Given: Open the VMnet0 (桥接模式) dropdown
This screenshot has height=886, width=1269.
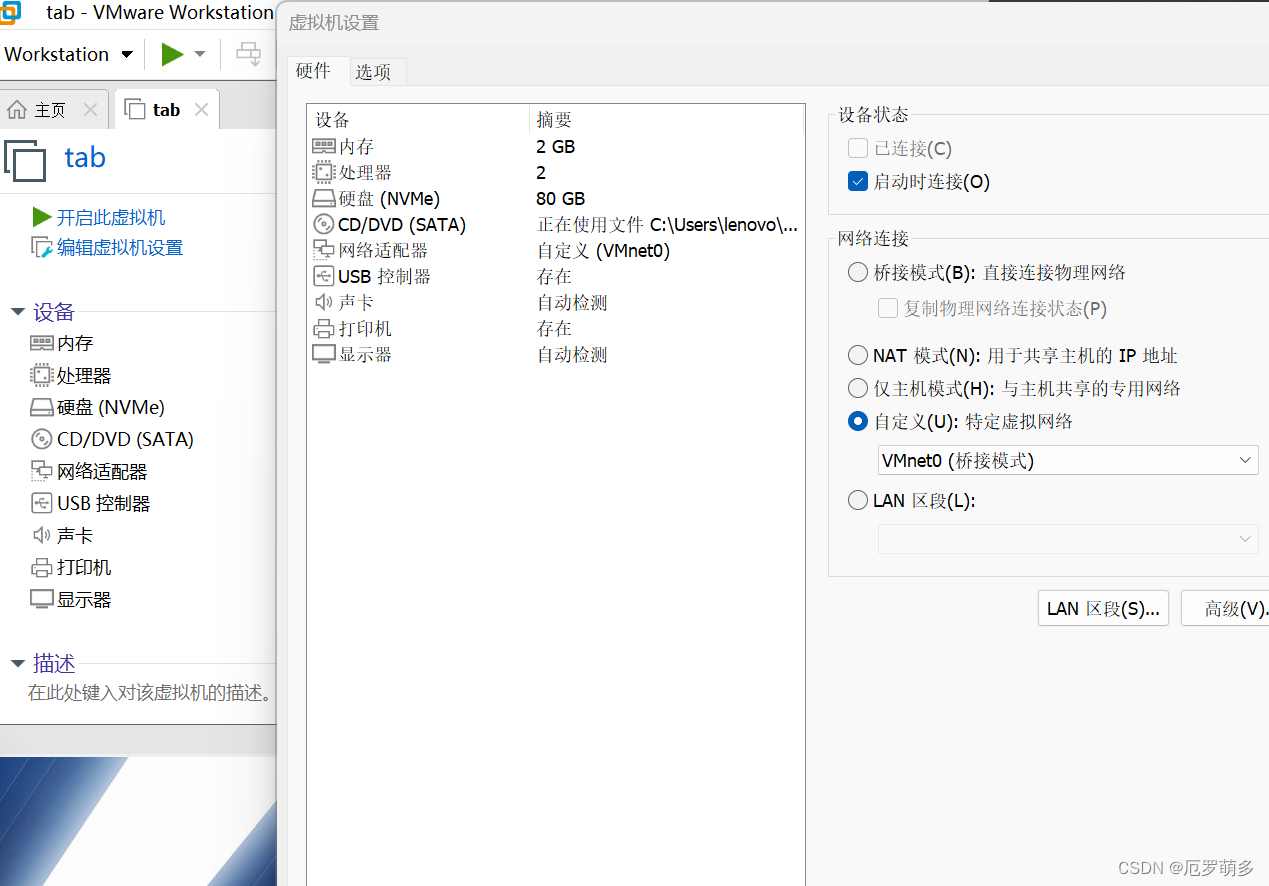Looking at the screenshot, I should click(1067, 460).
